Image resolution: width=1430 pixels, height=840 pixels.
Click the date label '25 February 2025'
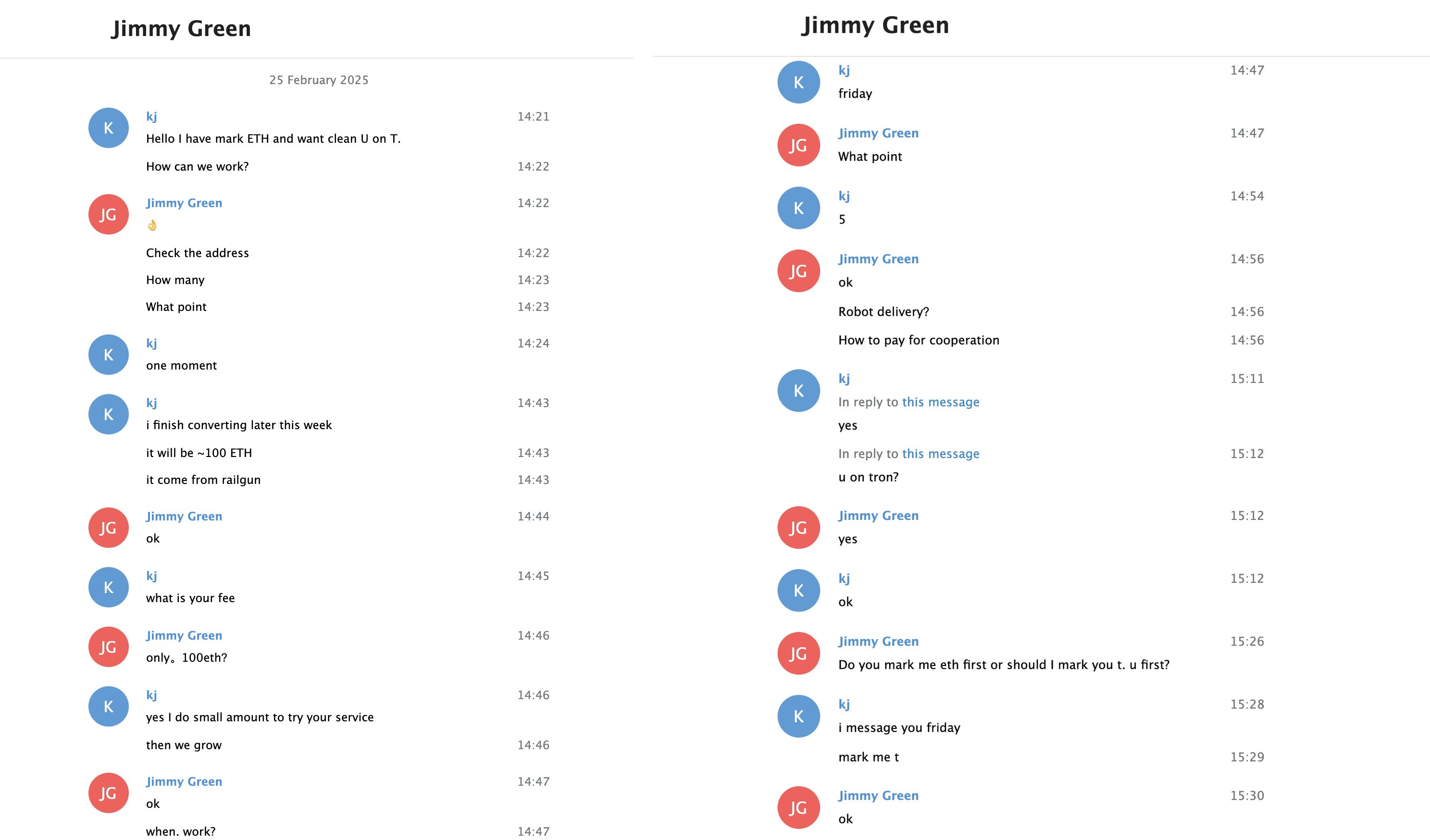point(319,80)
